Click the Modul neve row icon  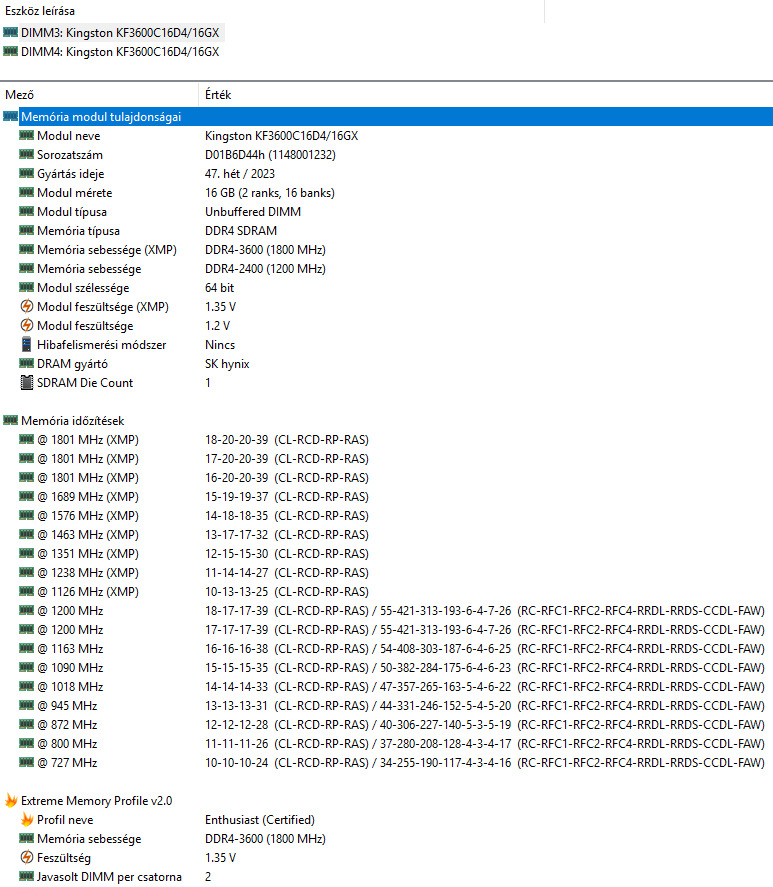tap(26, 135)
